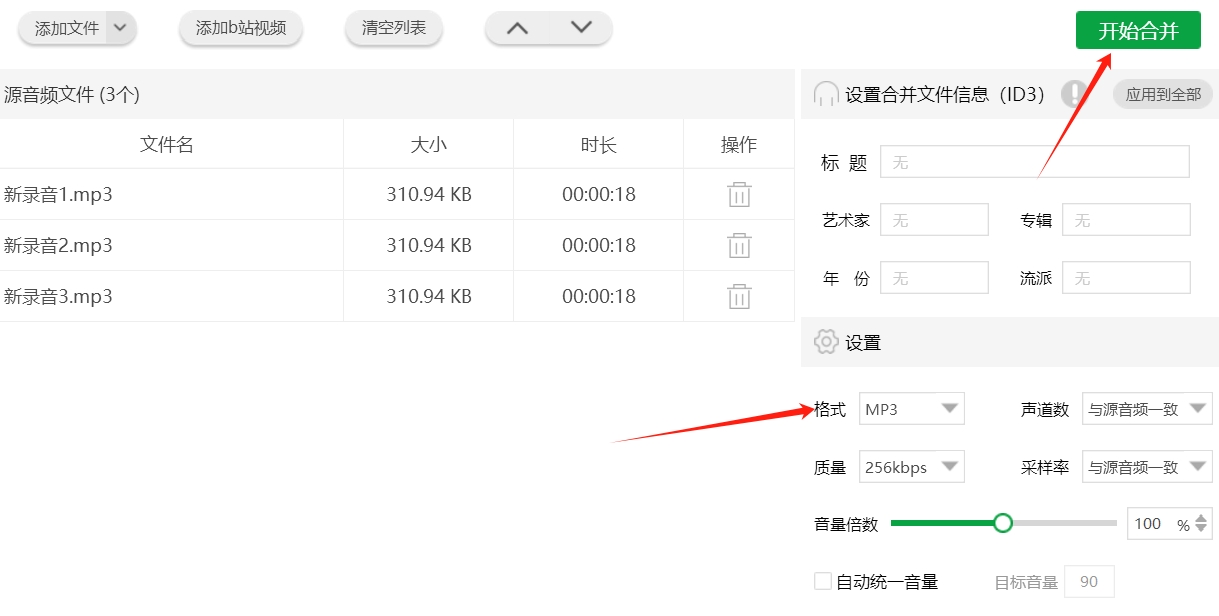Click the volume percent stepper arrows
Image resolution: width=1219 pixels, height=616 pixels.
tap(1201, 523)
